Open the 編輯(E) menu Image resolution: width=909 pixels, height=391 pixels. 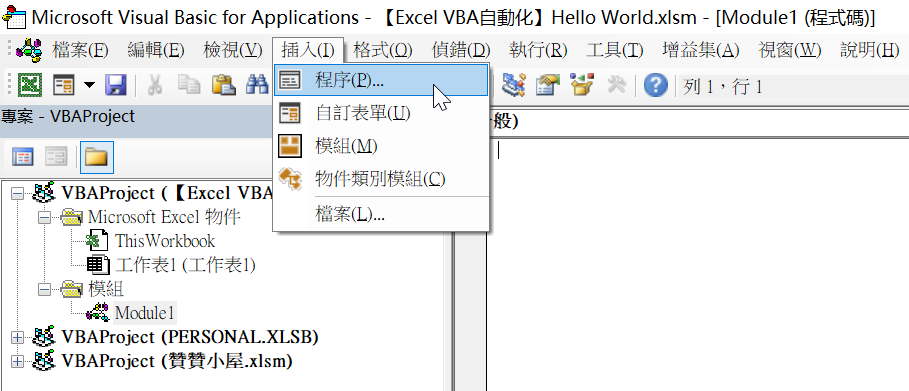(155, 50)
